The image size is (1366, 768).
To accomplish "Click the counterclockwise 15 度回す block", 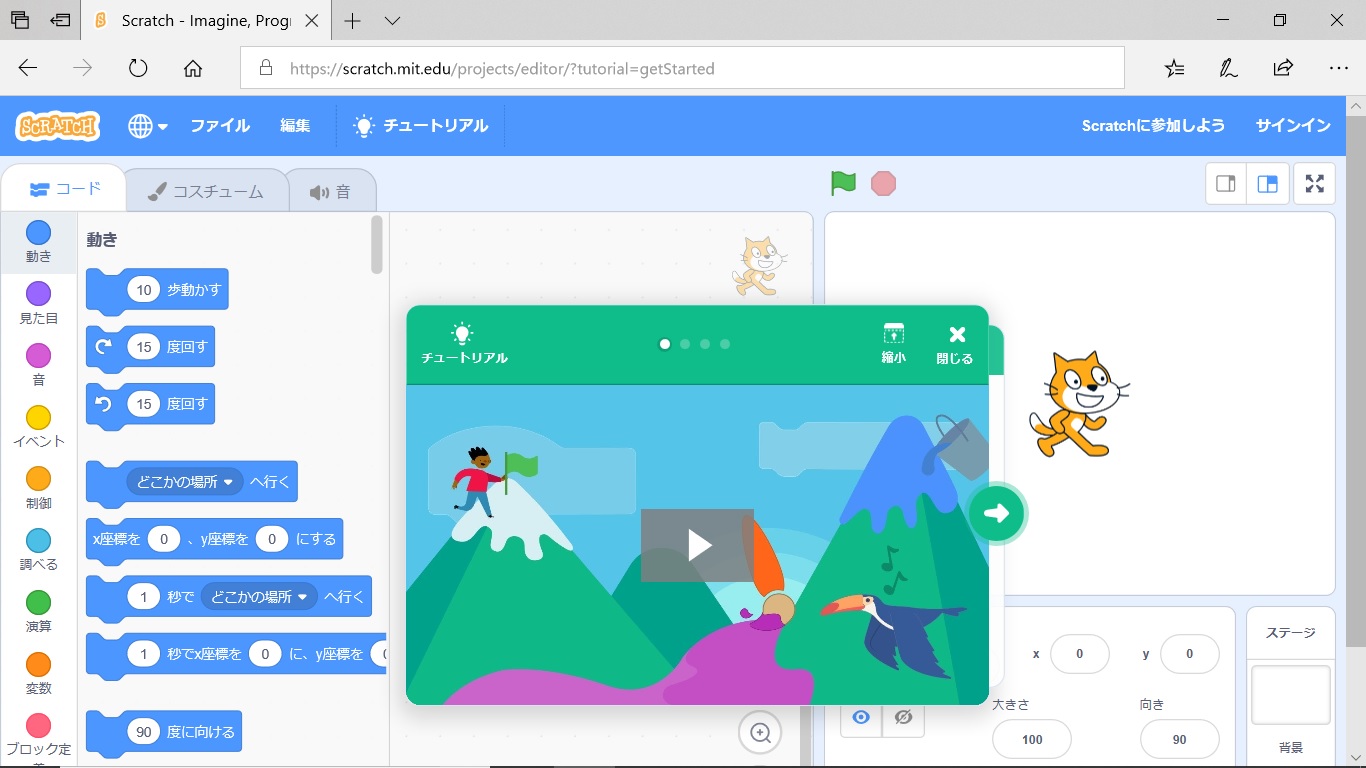I will pyautogui.click(x=150, y=404).
